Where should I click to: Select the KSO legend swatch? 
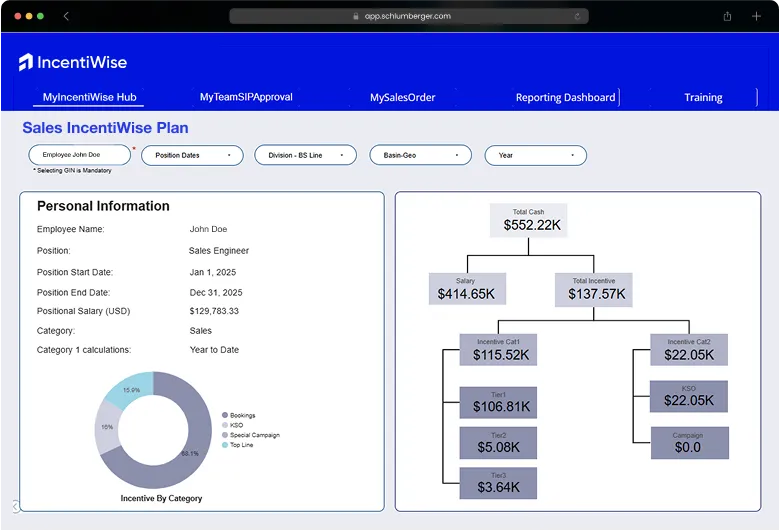225,425
